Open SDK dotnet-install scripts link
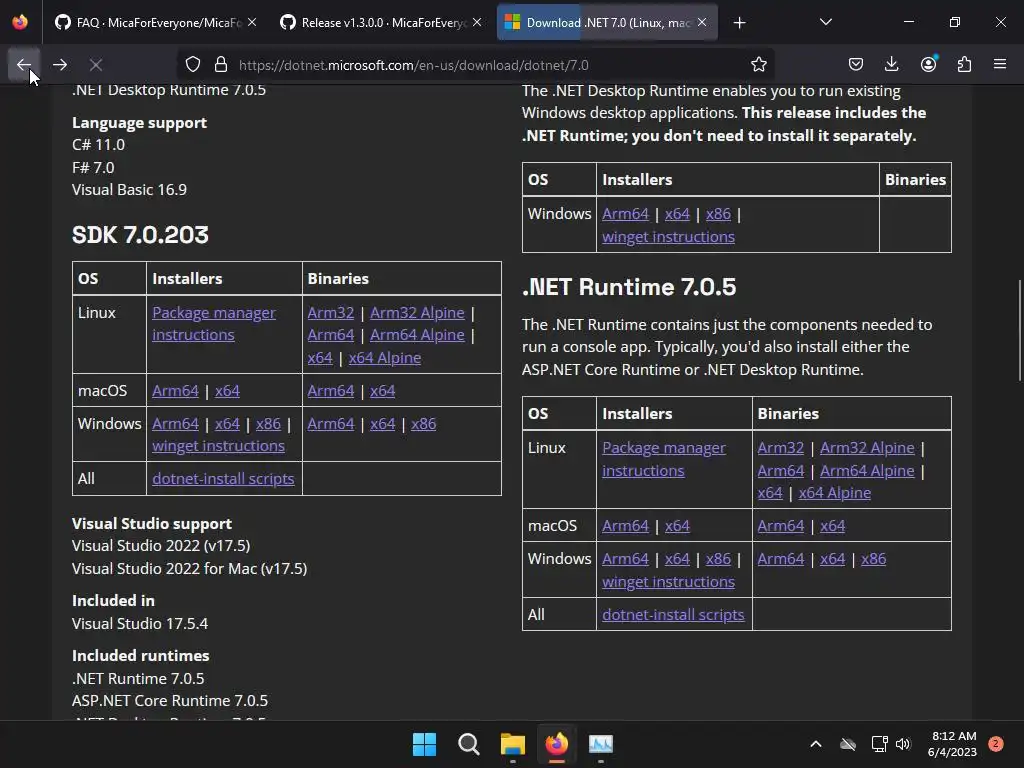 (223, 479)
